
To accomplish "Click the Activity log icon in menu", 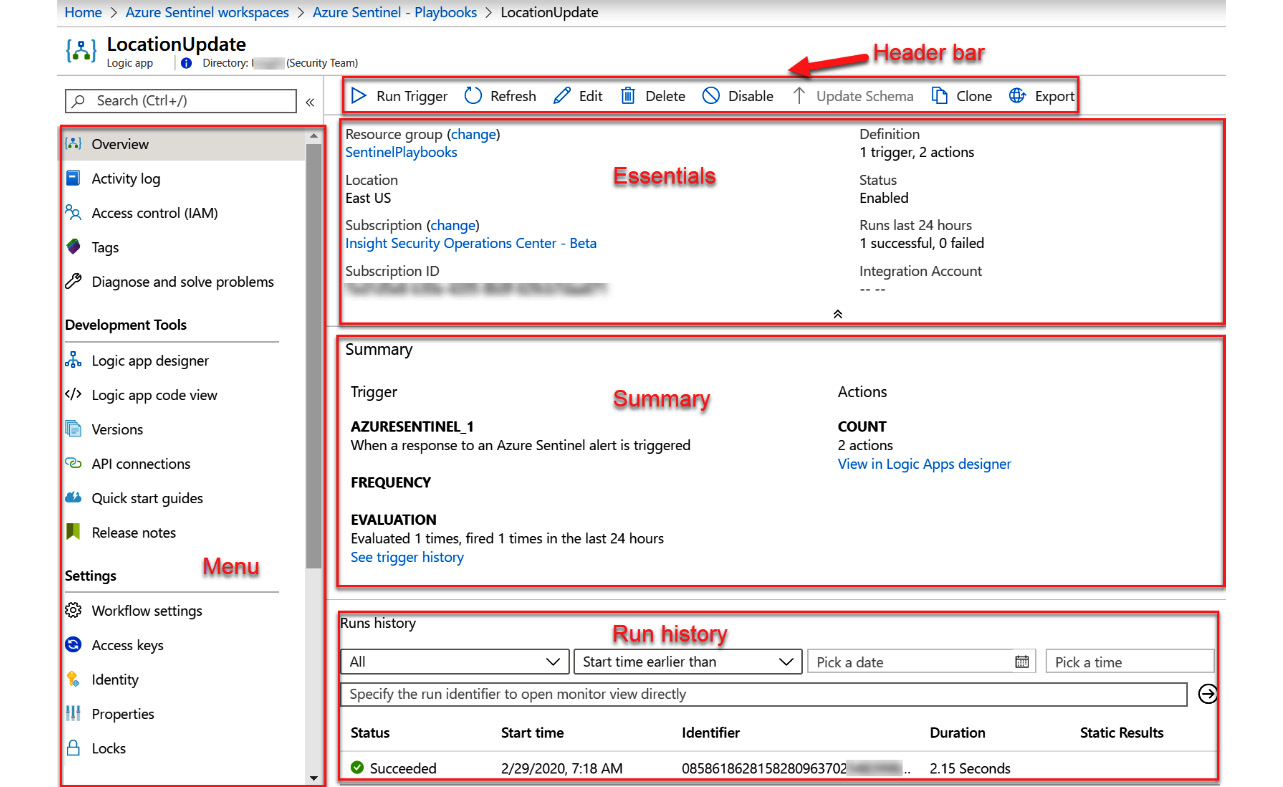I will pos(73,178).
